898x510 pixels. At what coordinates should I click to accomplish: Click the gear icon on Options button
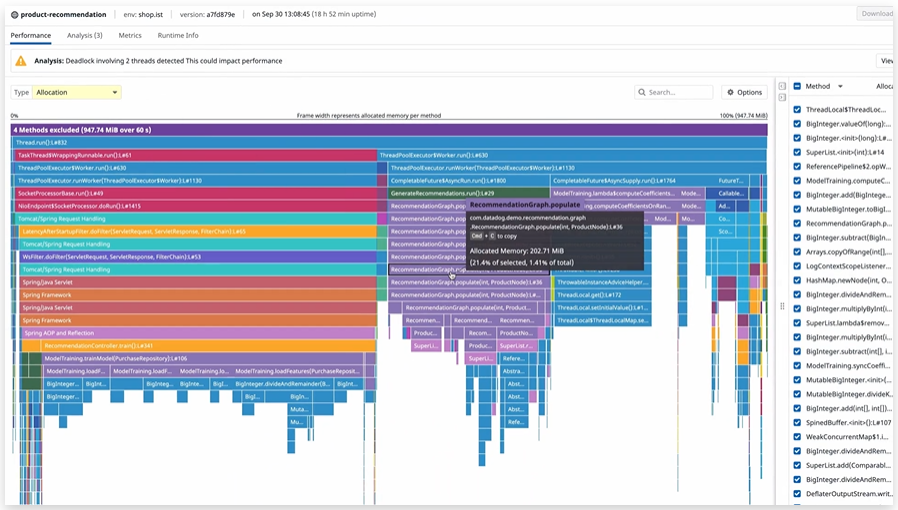[730, 92]
